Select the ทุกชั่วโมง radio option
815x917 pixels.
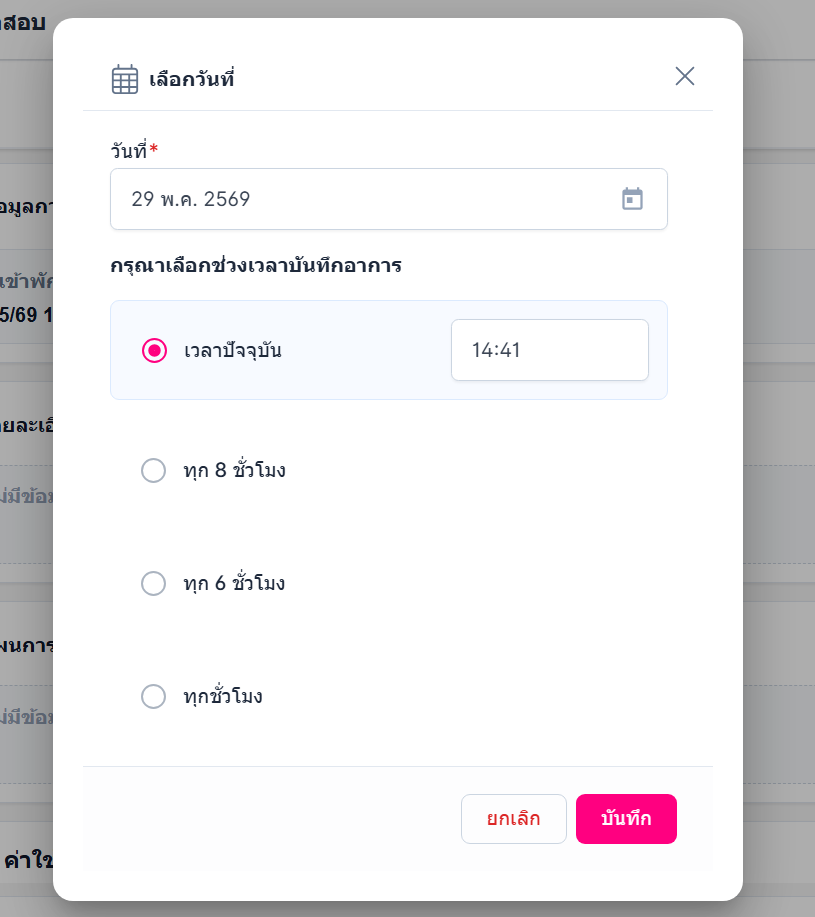coord(153,696)
